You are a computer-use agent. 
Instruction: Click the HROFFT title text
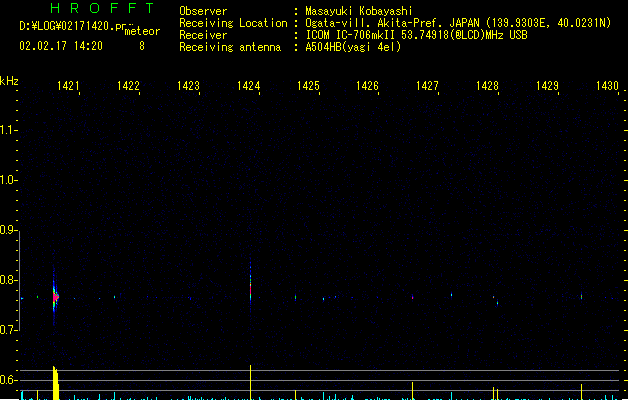[x=102, y=8]
